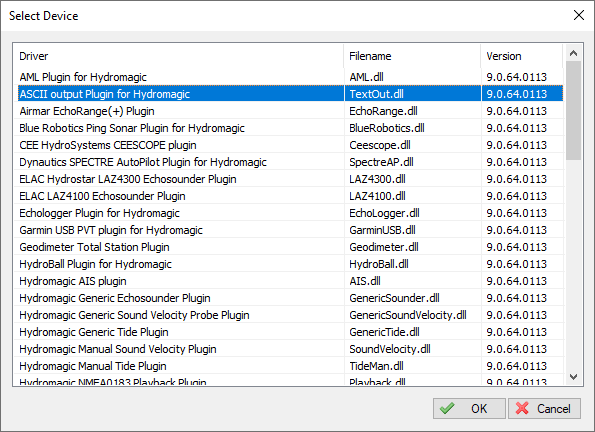The height and width of the screenshot is (432, 595).
Task: Sort by the Version column header
Action: coord(522,56)
